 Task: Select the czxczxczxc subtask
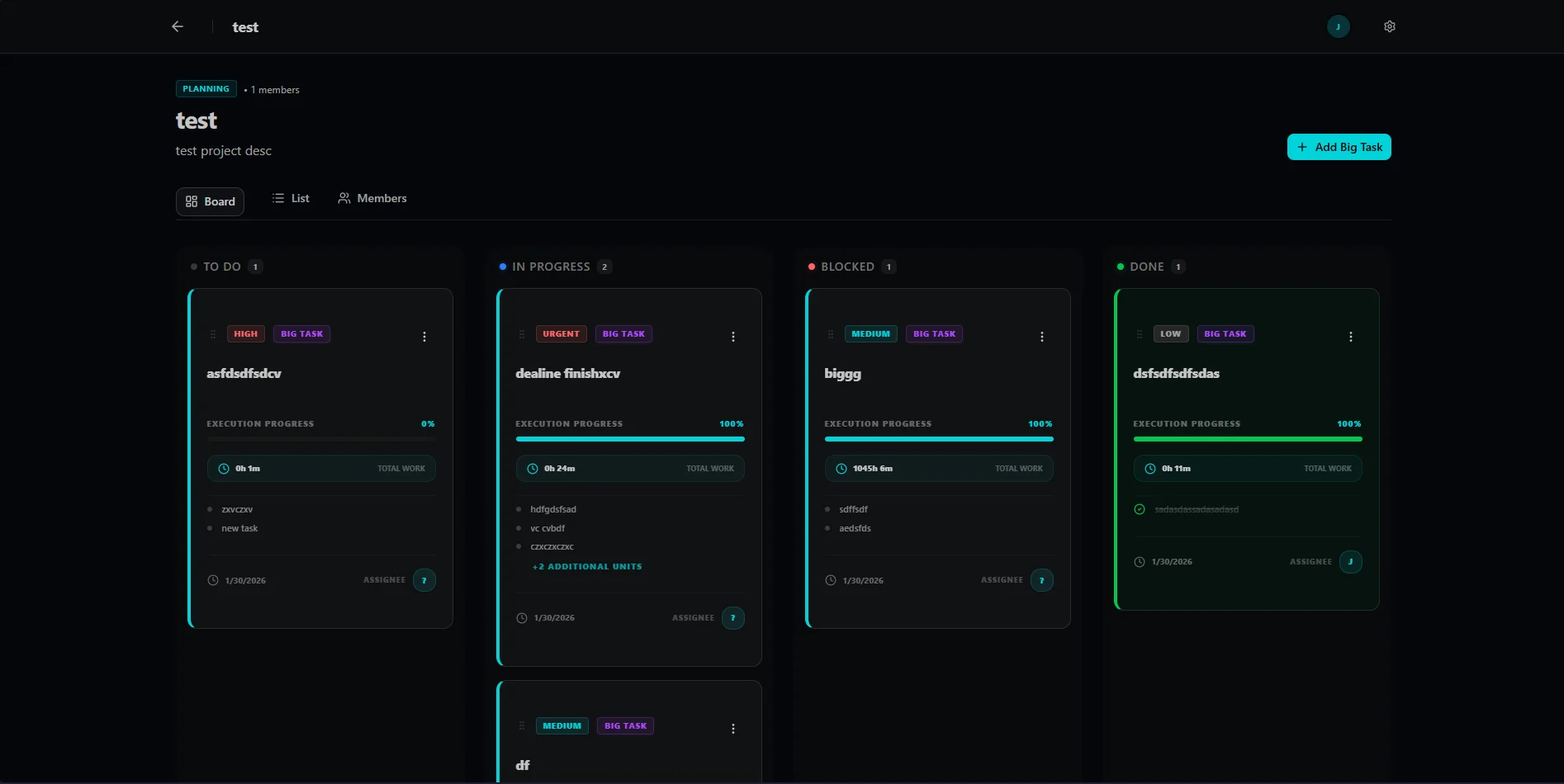(x=552, y=547)
